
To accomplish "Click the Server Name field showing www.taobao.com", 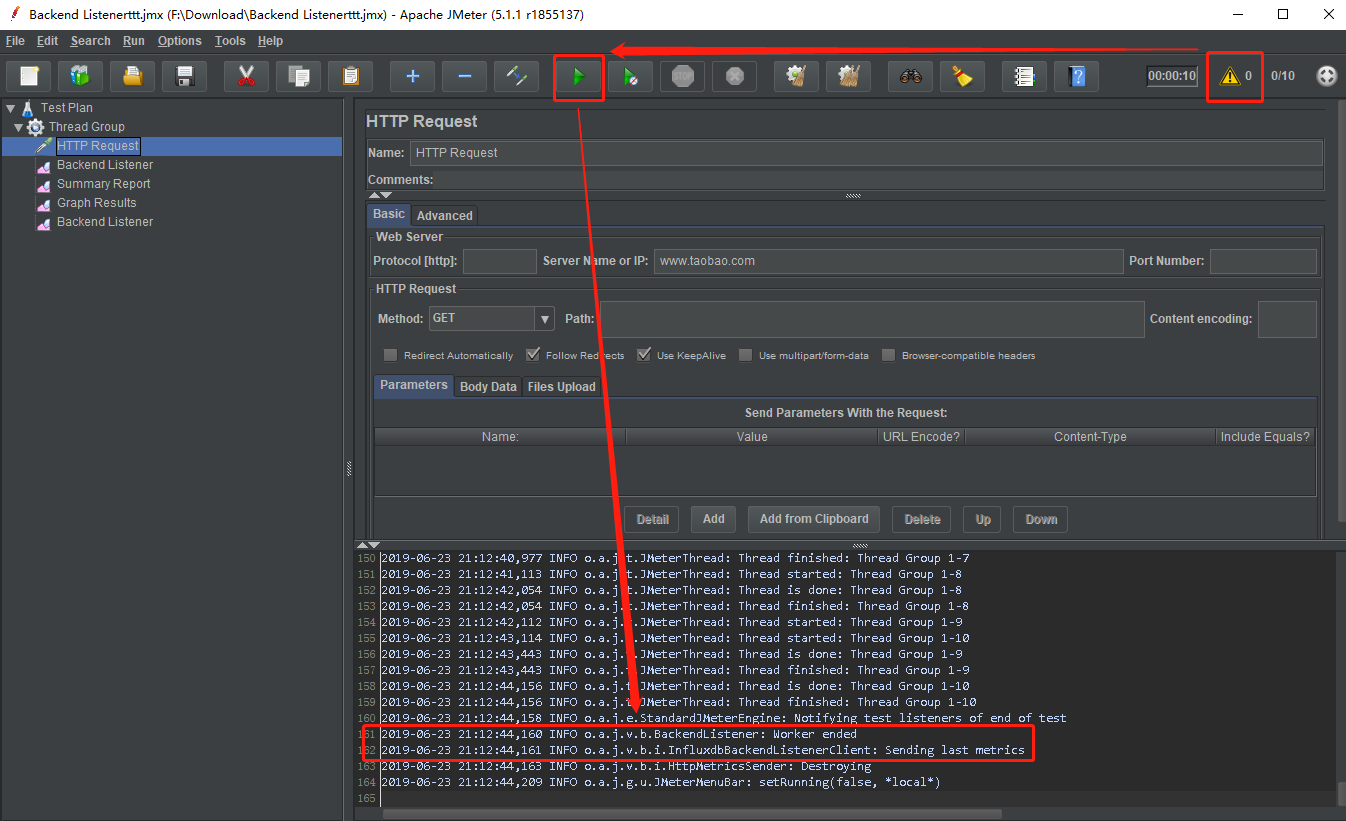I will tap(889, 261).
